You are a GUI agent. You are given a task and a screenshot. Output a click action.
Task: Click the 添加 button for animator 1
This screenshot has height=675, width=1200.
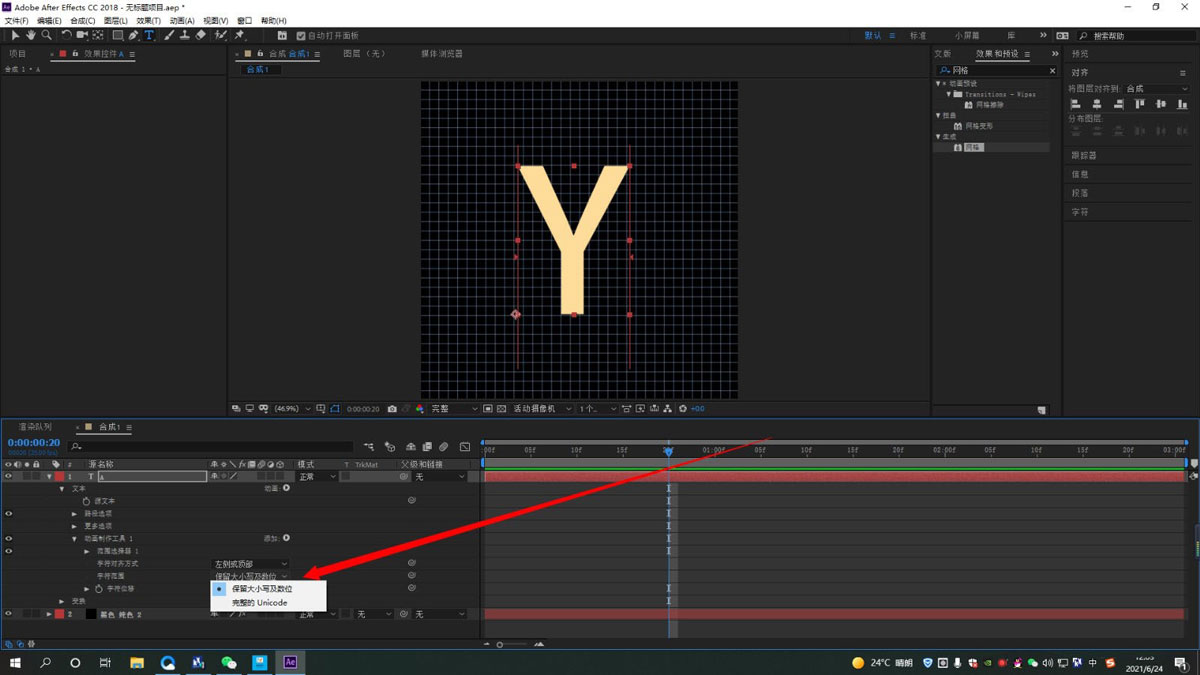click(x=286, y=539)
